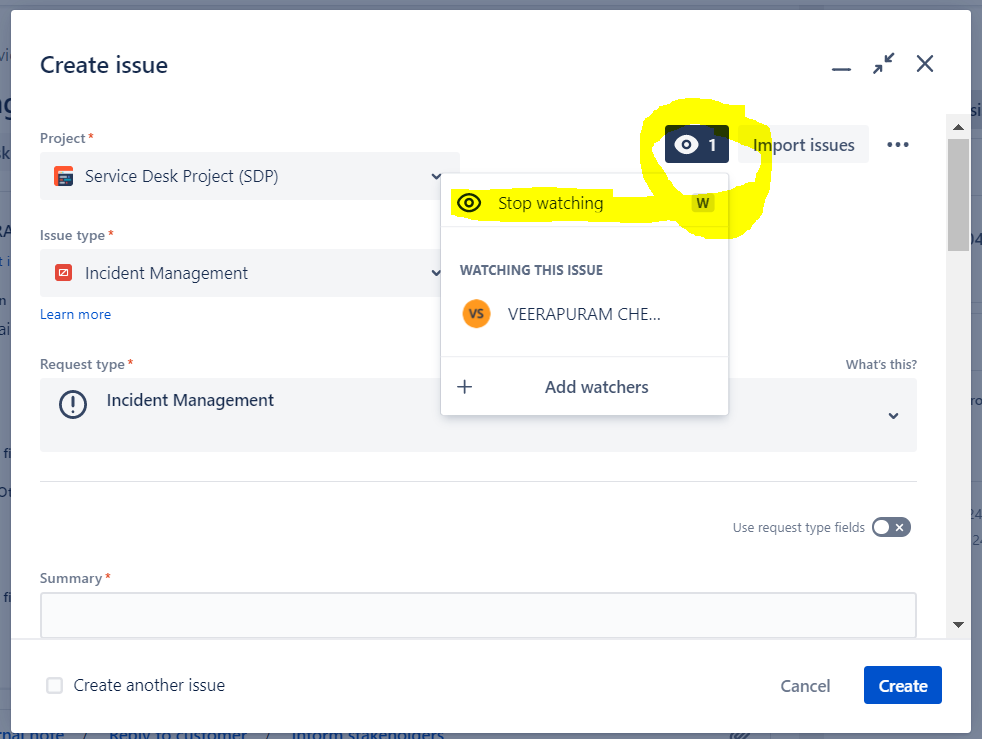Viewport: 982px width, 739px height.
Task: Click the plus icon beside Add watchers
Action: [x=465, y=387]
